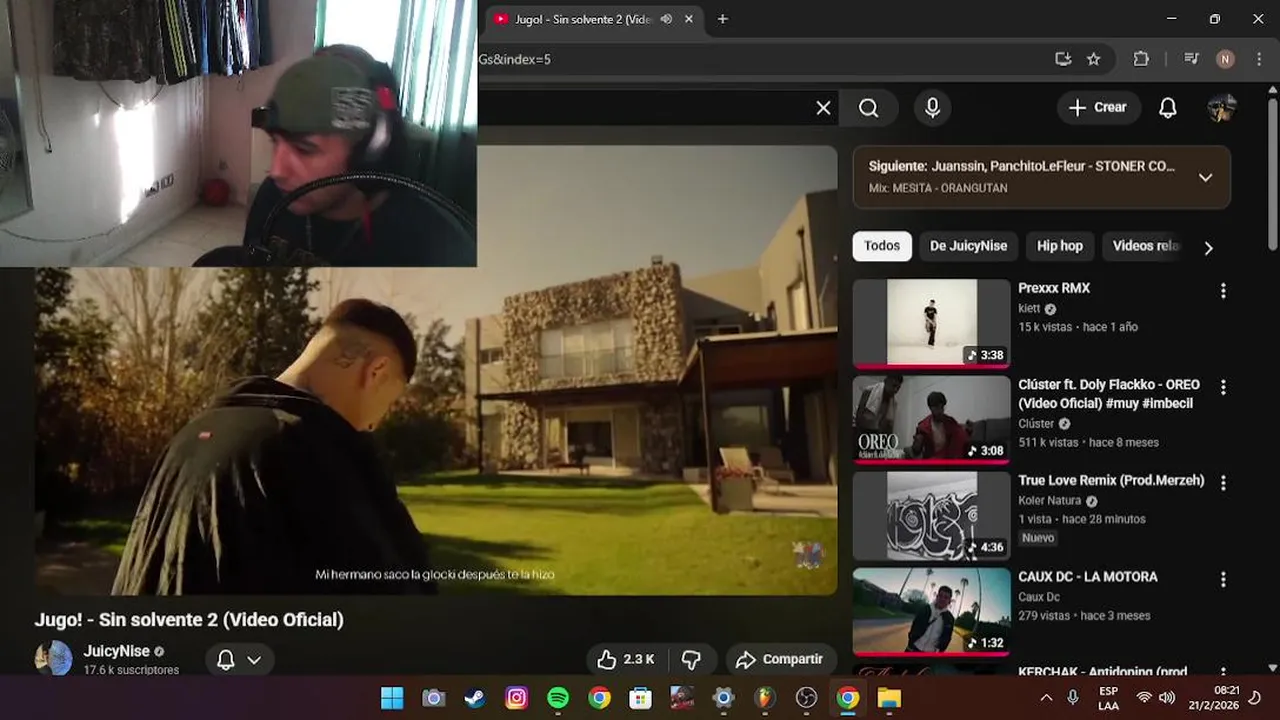
Task: Open Instagram from the taskbar
Action: click(x=516, y=698)
